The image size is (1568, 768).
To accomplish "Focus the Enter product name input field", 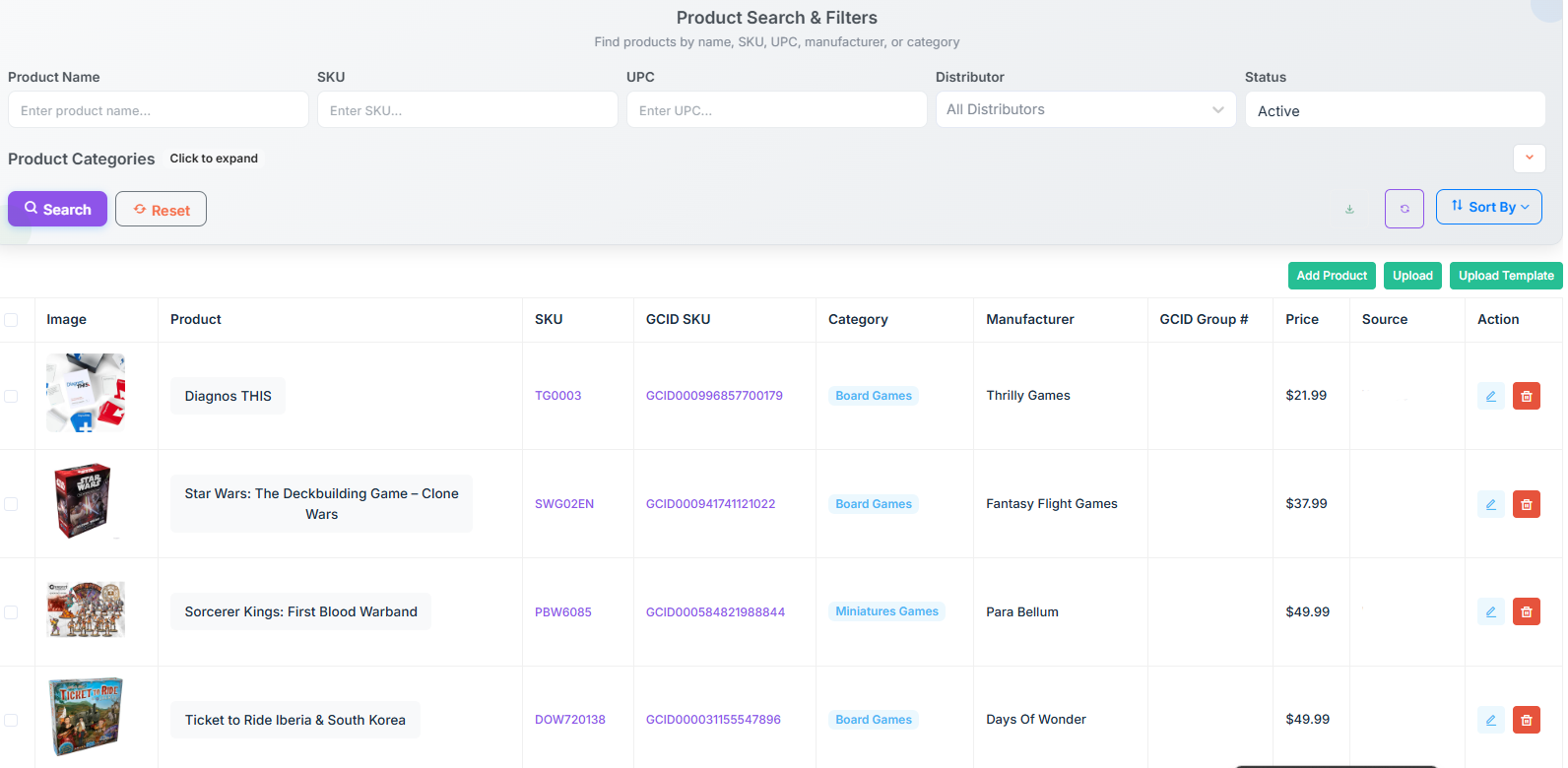I will (158, 110).
